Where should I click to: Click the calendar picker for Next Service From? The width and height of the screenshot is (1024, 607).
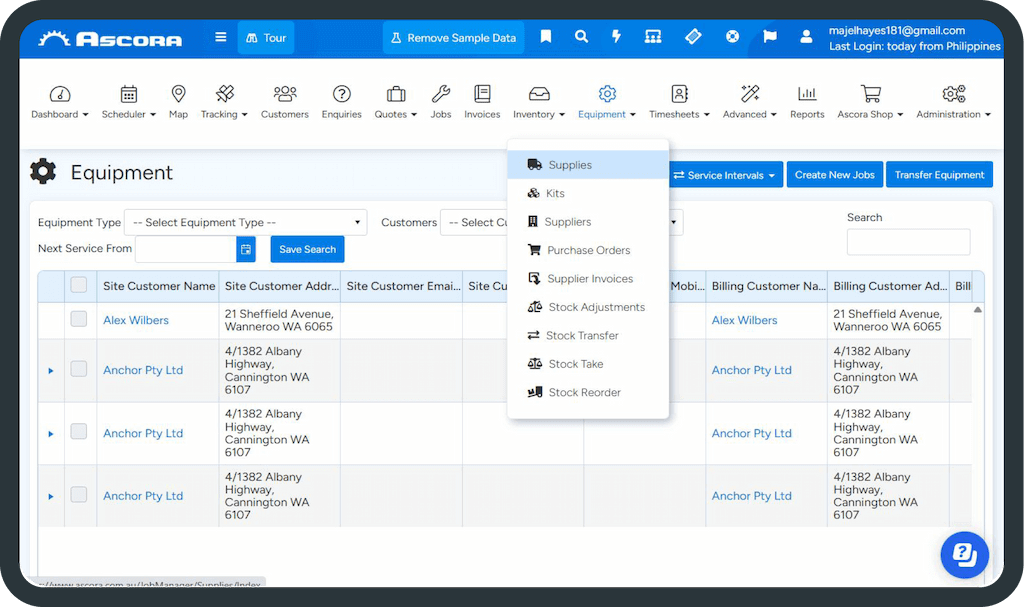[246, 250]
